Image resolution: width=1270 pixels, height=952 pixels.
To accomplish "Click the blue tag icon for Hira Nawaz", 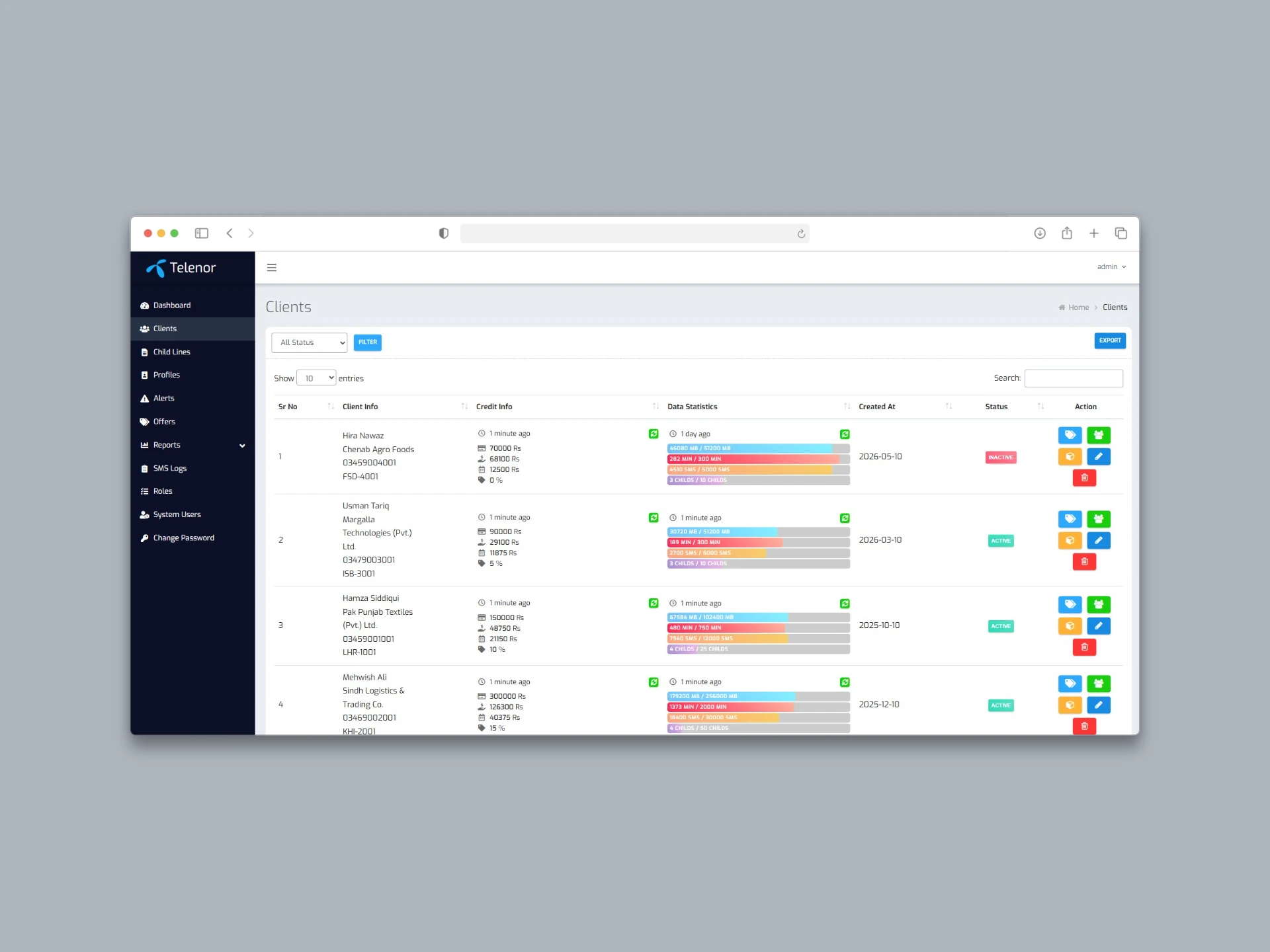I will coord(1070,435).
